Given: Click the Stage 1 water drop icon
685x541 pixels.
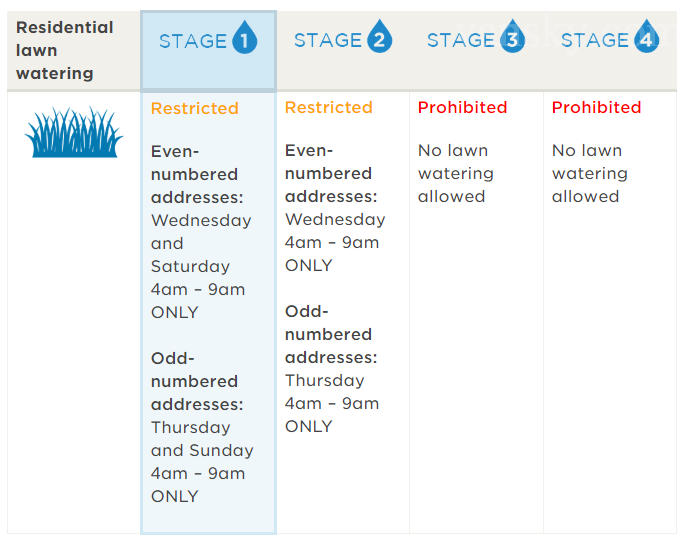Looking at the screenshot, I should click(x=245, y=40).
